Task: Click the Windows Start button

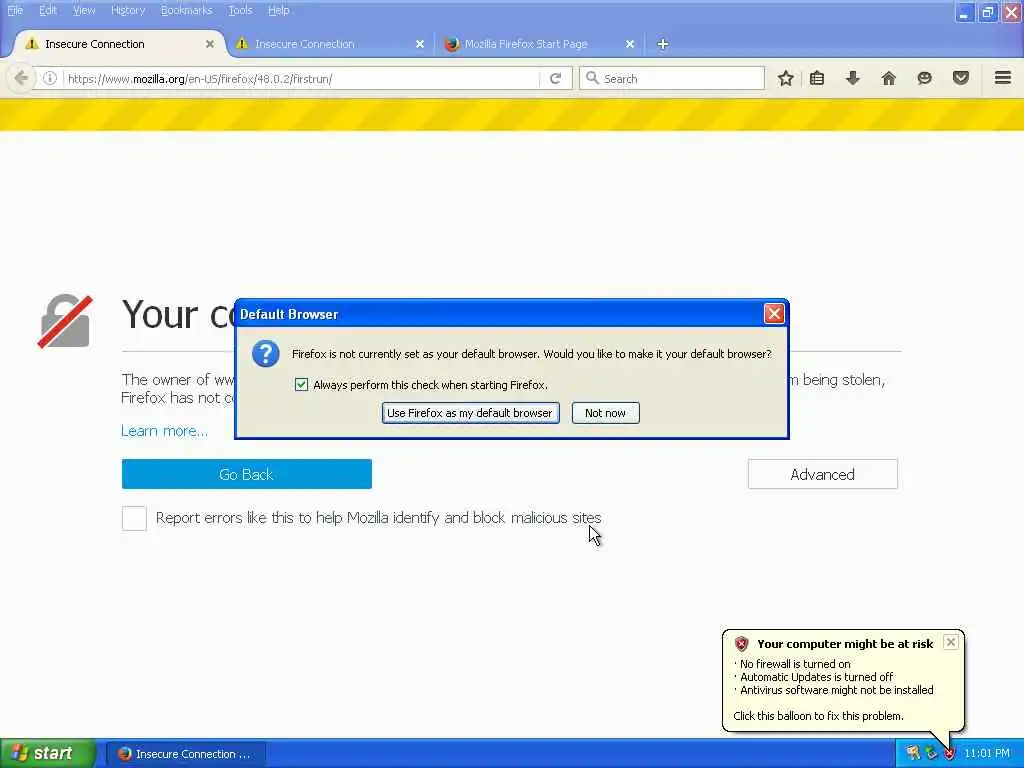Action: (47, 753)
